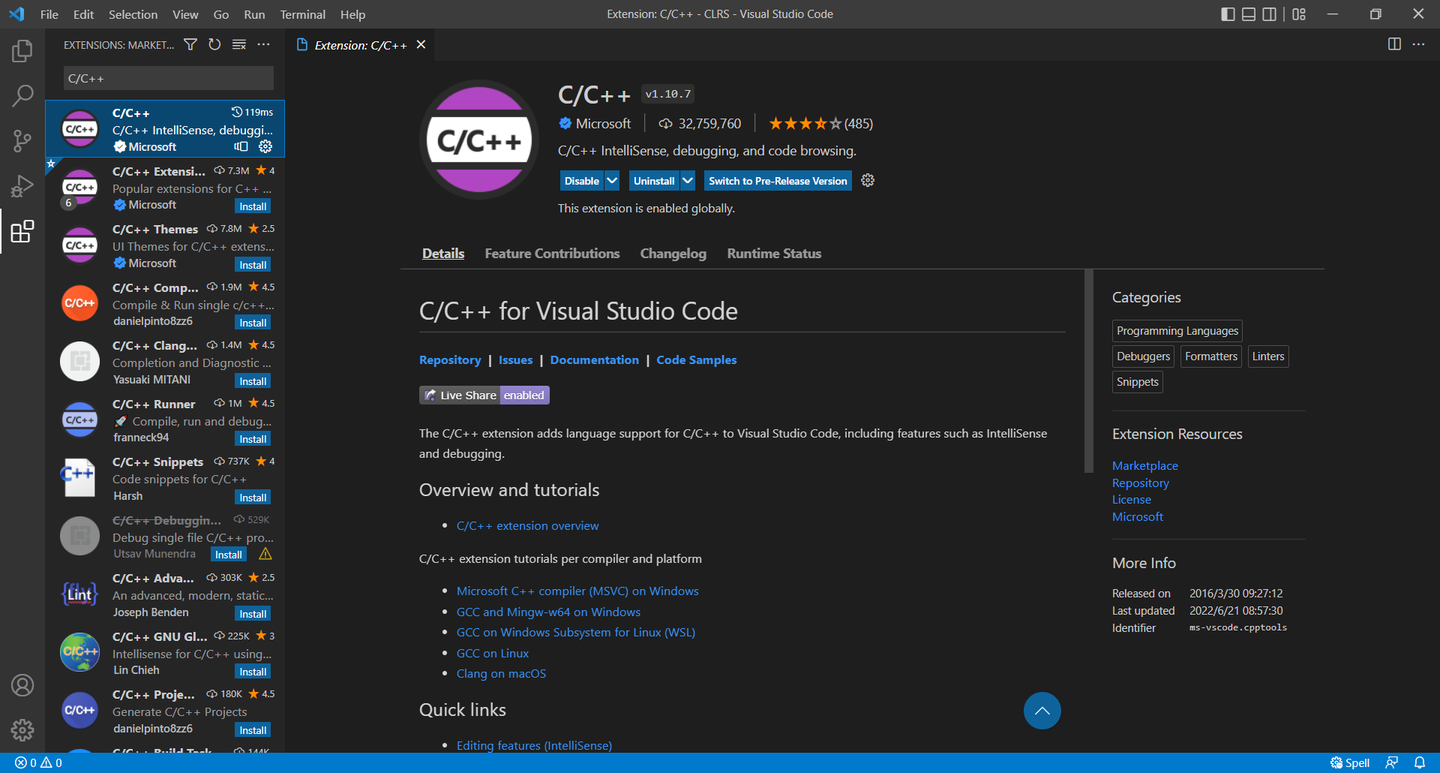Open the Search view in activity bar

point(22,96)
